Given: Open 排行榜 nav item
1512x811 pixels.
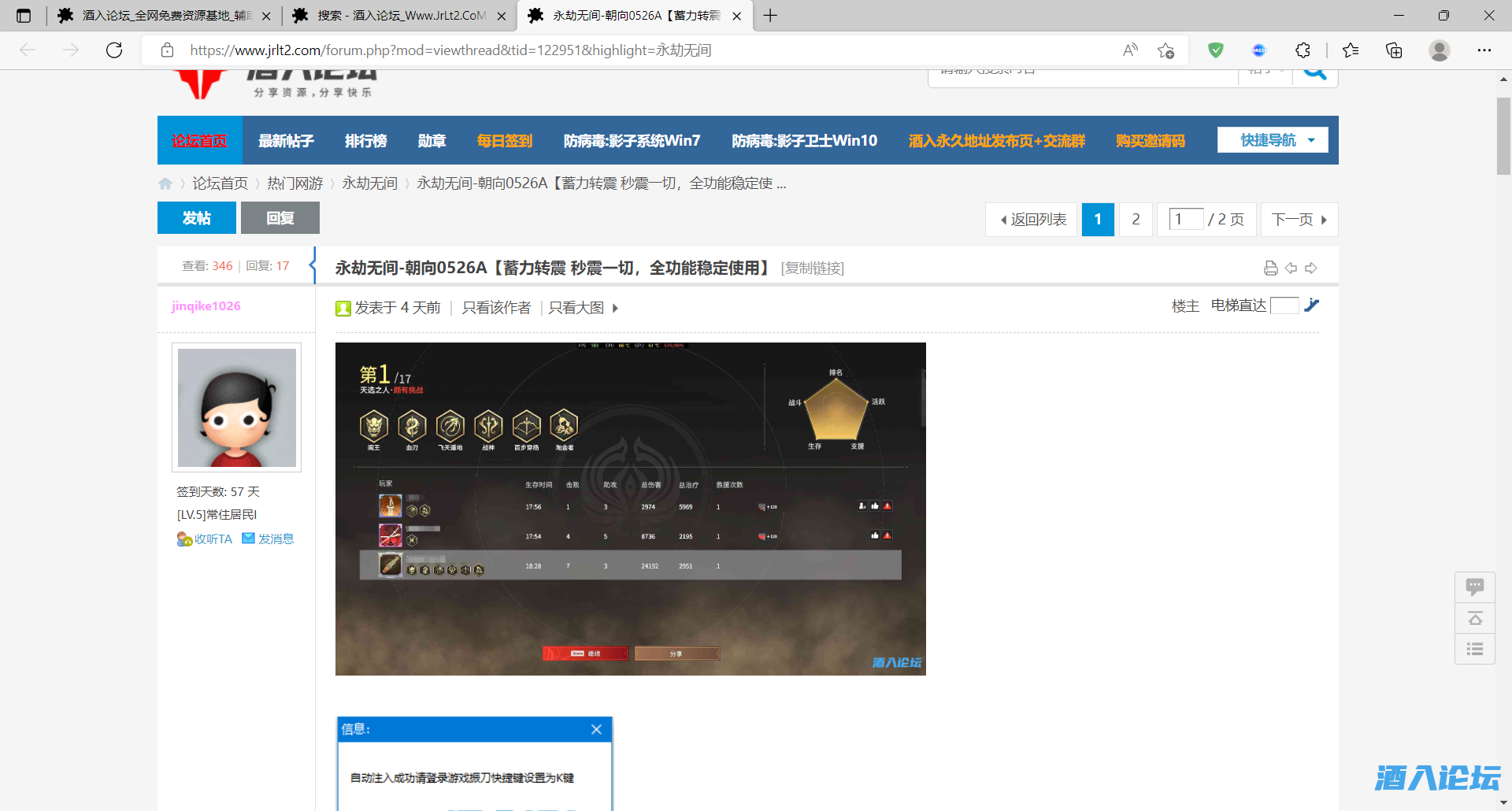Looking at the screenshot, I should point(366,141).
